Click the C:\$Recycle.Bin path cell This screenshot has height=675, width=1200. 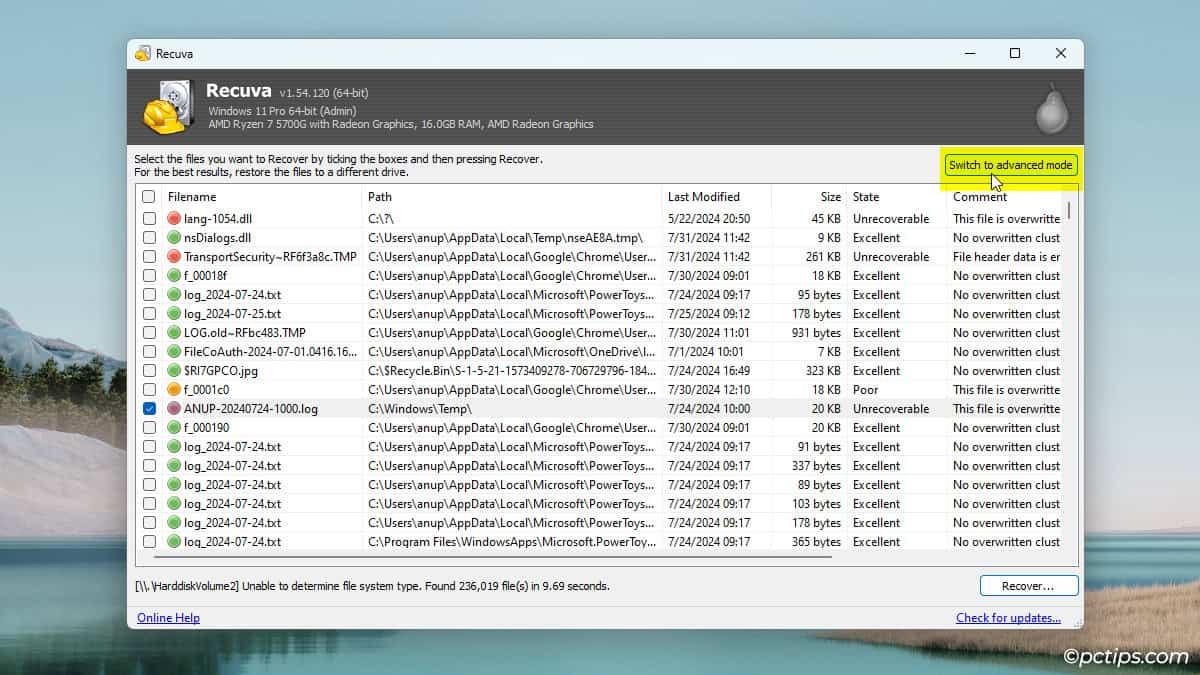point(512,371)
